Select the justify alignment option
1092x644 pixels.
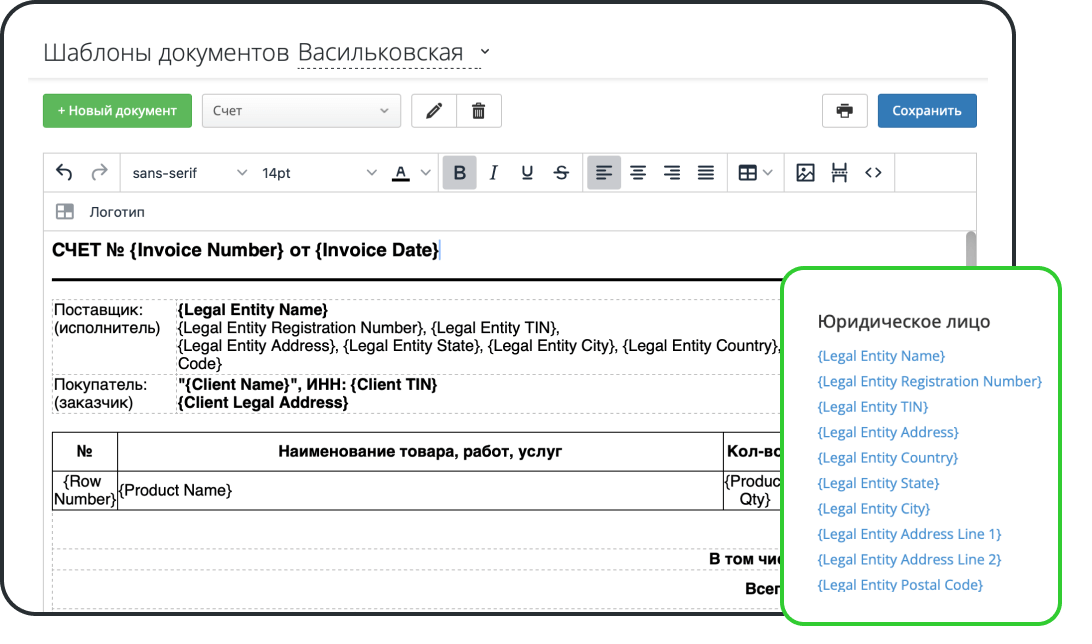click(x=705, y=172)
